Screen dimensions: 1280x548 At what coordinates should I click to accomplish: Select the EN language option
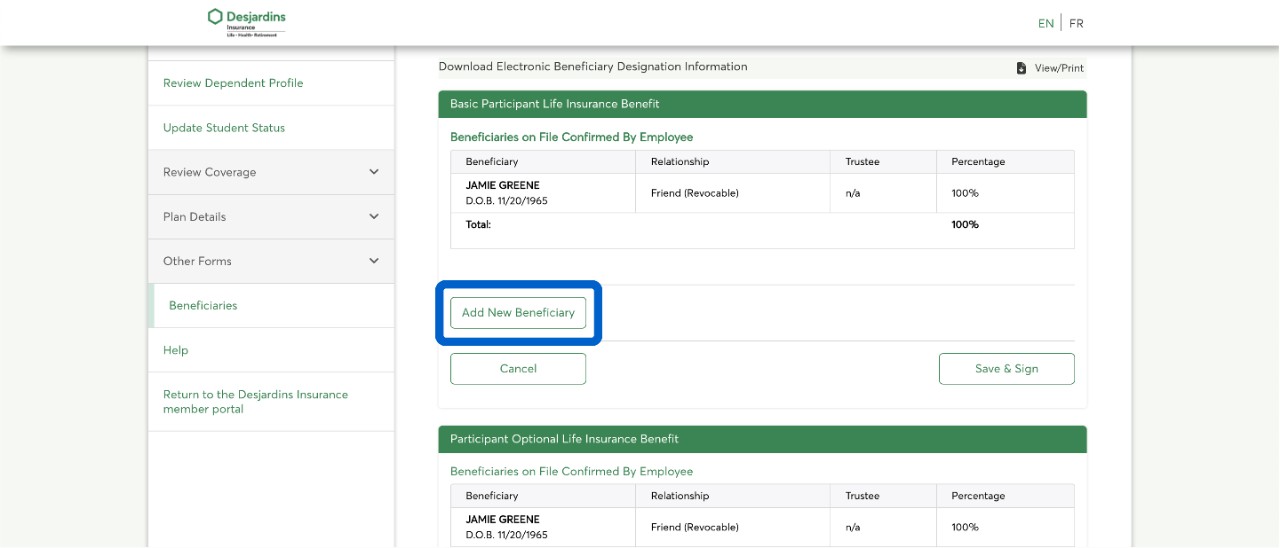[x=1045, y=23]
